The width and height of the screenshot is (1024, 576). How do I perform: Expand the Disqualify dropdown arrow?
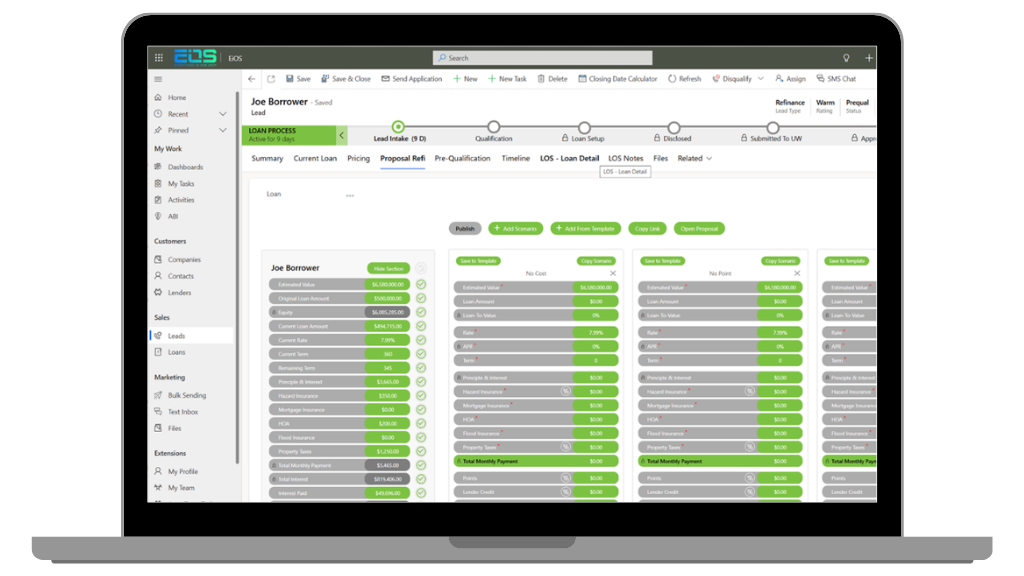(760, 79)
